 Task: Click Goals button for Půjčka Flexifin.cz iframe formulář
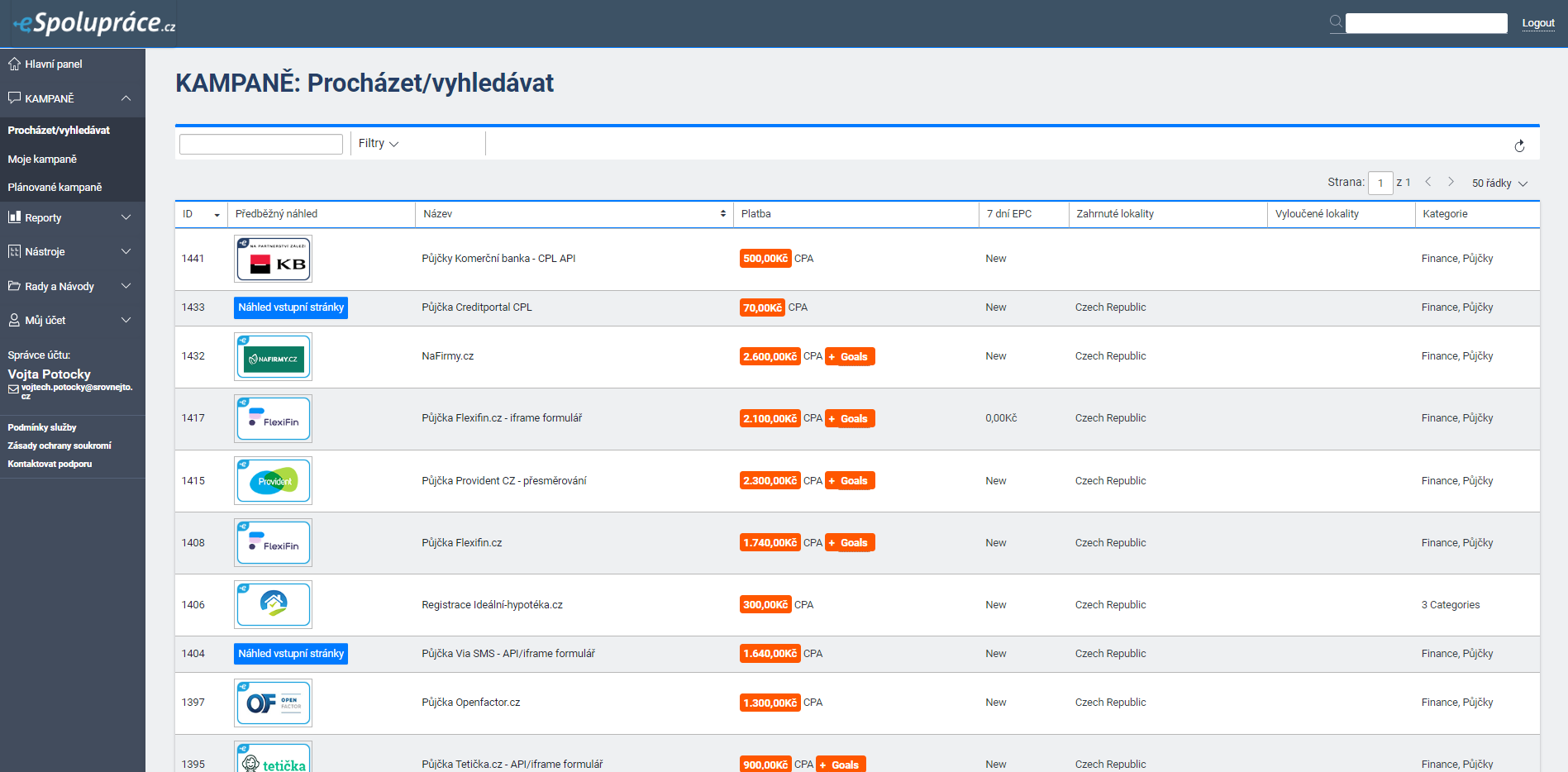tap(850, 418)
